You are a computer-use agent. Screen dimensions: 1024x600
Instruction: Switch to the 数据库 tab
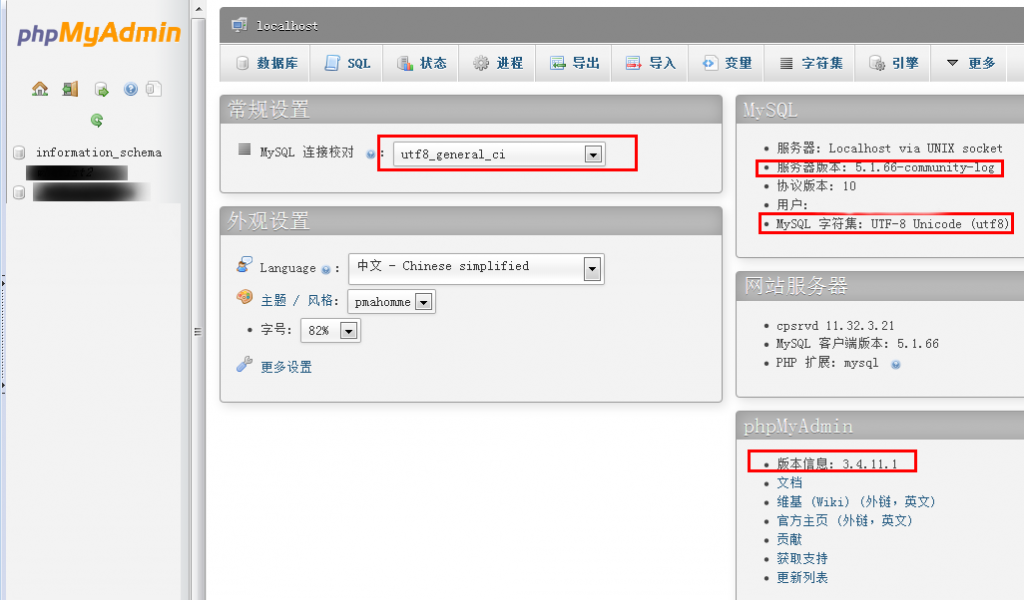pos(267,63)
